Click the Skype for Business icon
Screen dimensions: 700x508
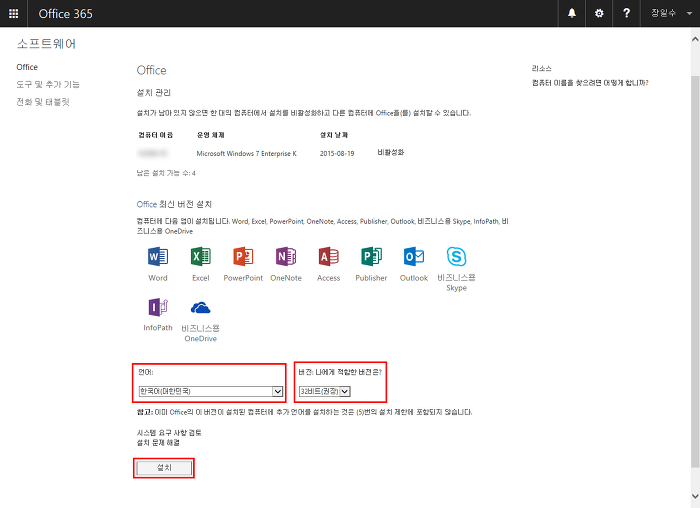point(456,256)
